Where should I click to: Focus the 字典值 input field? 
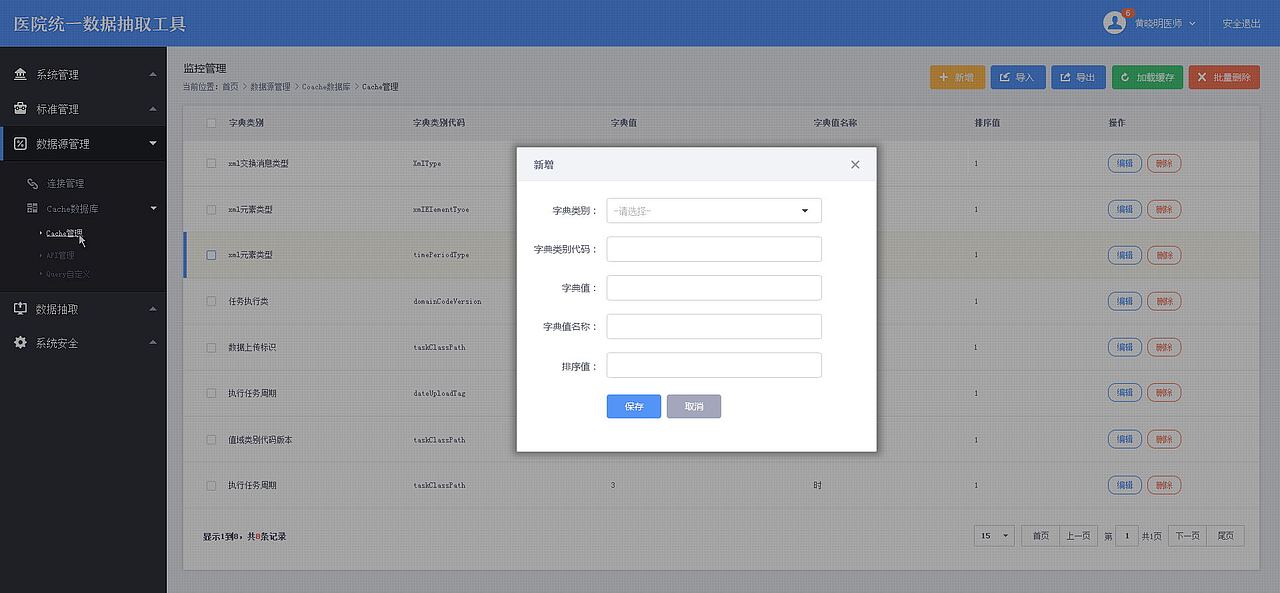[714, 288]
